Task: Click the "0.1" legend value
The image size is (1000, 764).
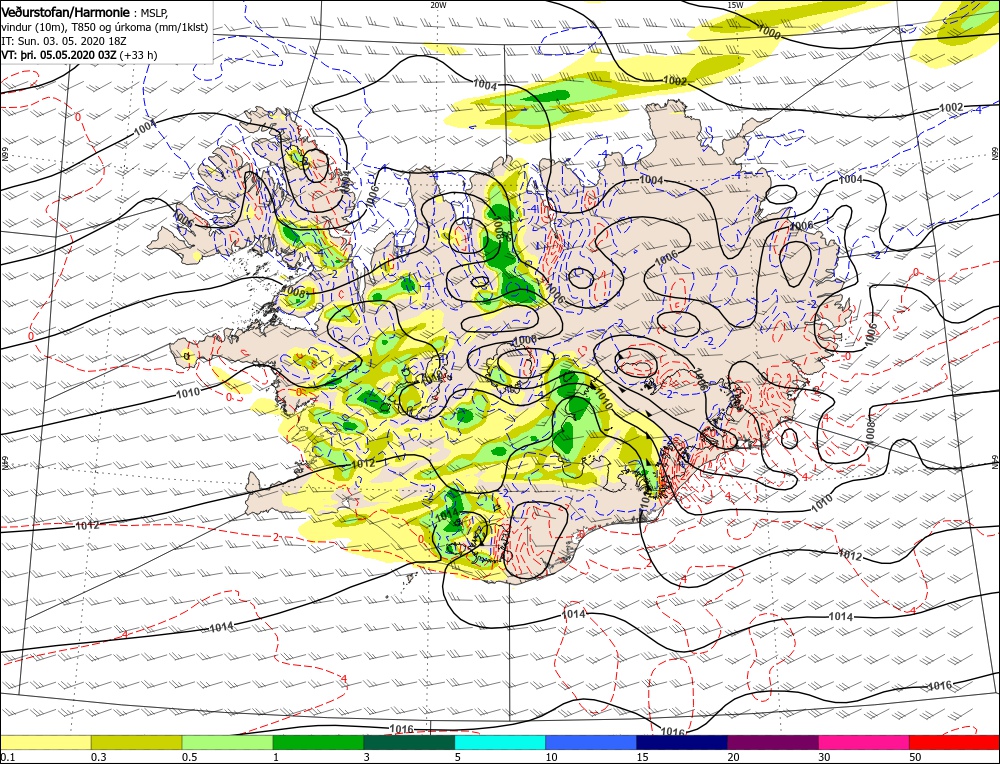Action: pos(8,757)
